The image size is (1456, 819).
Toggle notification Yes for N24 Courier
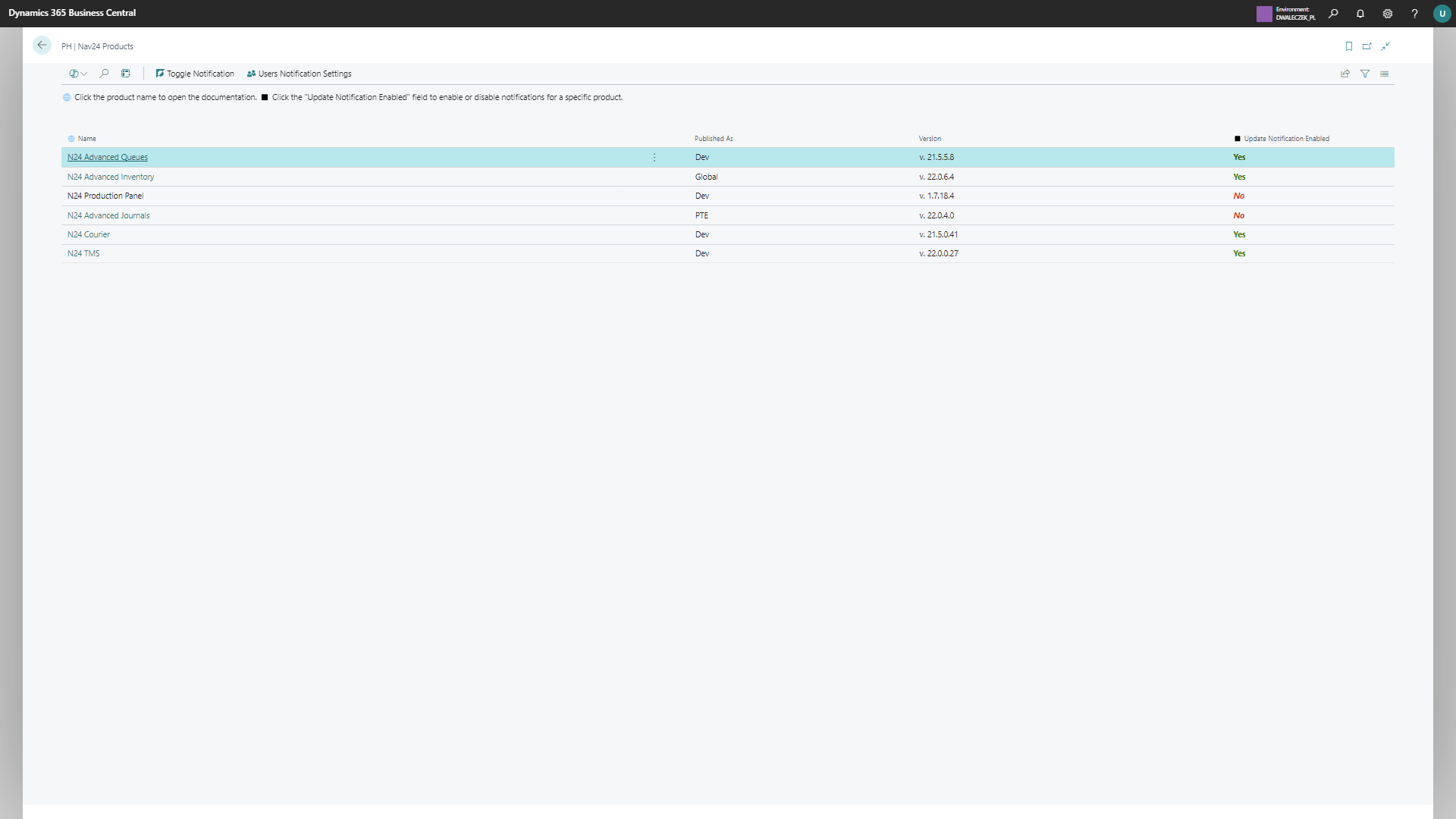click(x=1239, y=234)
